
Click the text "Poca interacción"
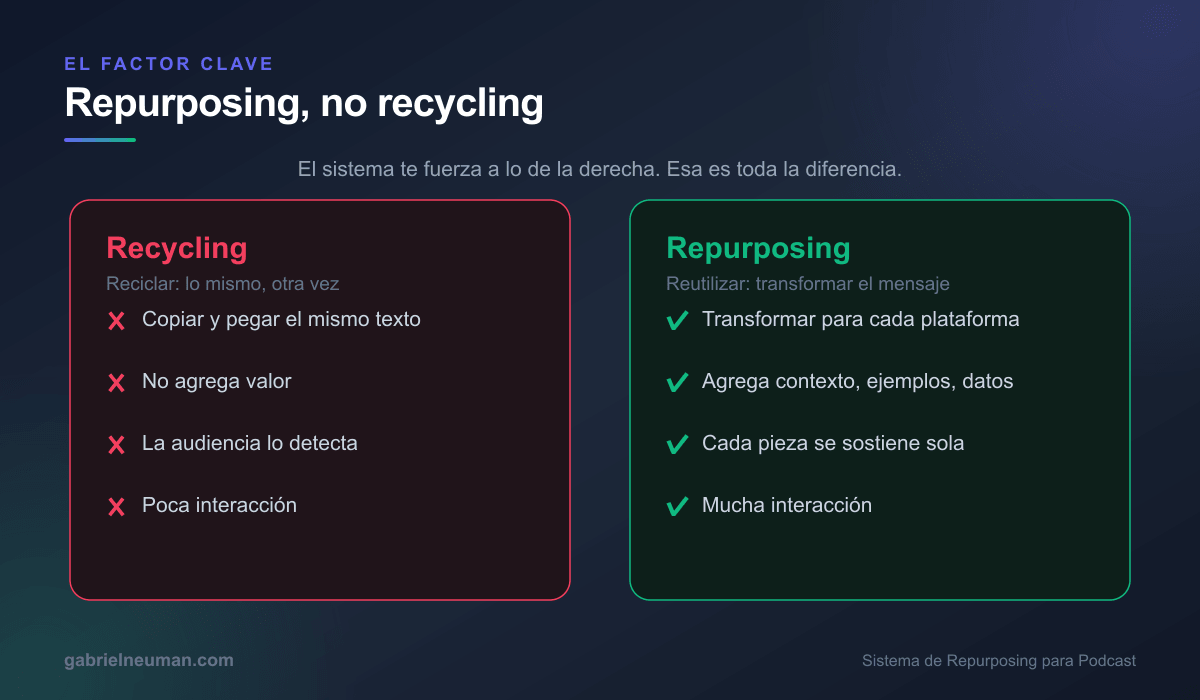(219, 505)
